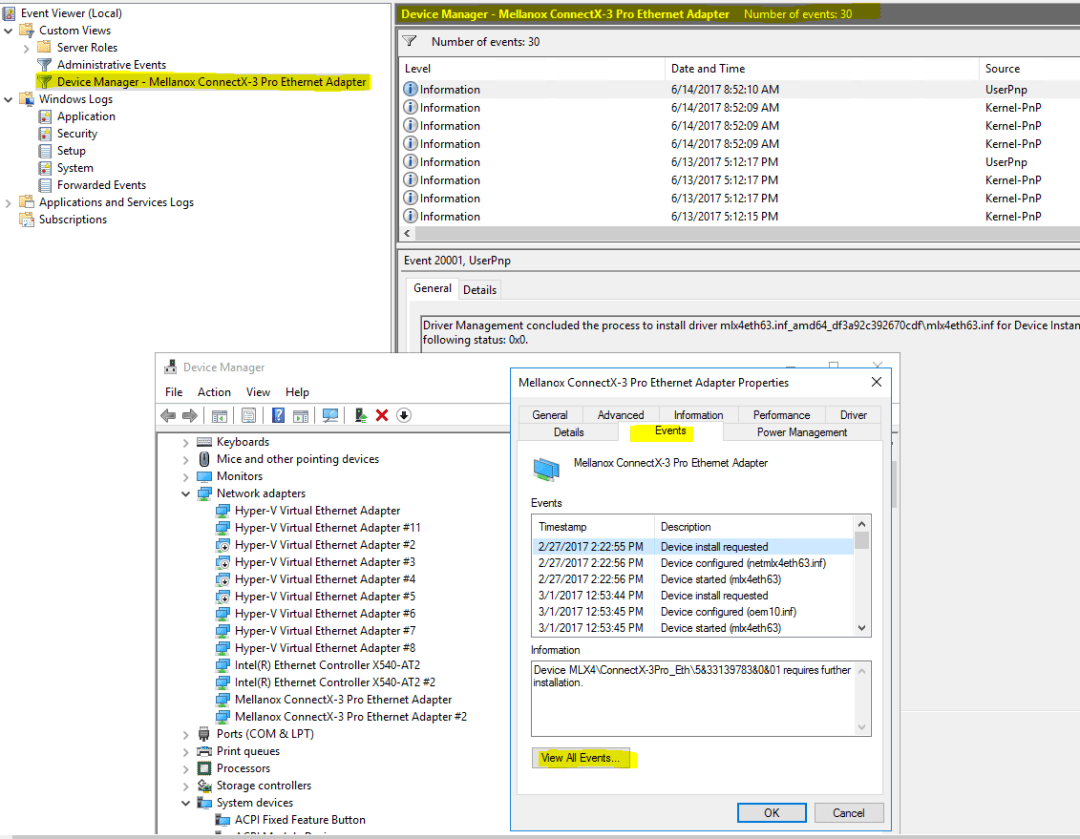The width and height of the screenshot is (1080, 839).
Task: Switch to the Advanced tab in Properties
Action: pos(621,415)
